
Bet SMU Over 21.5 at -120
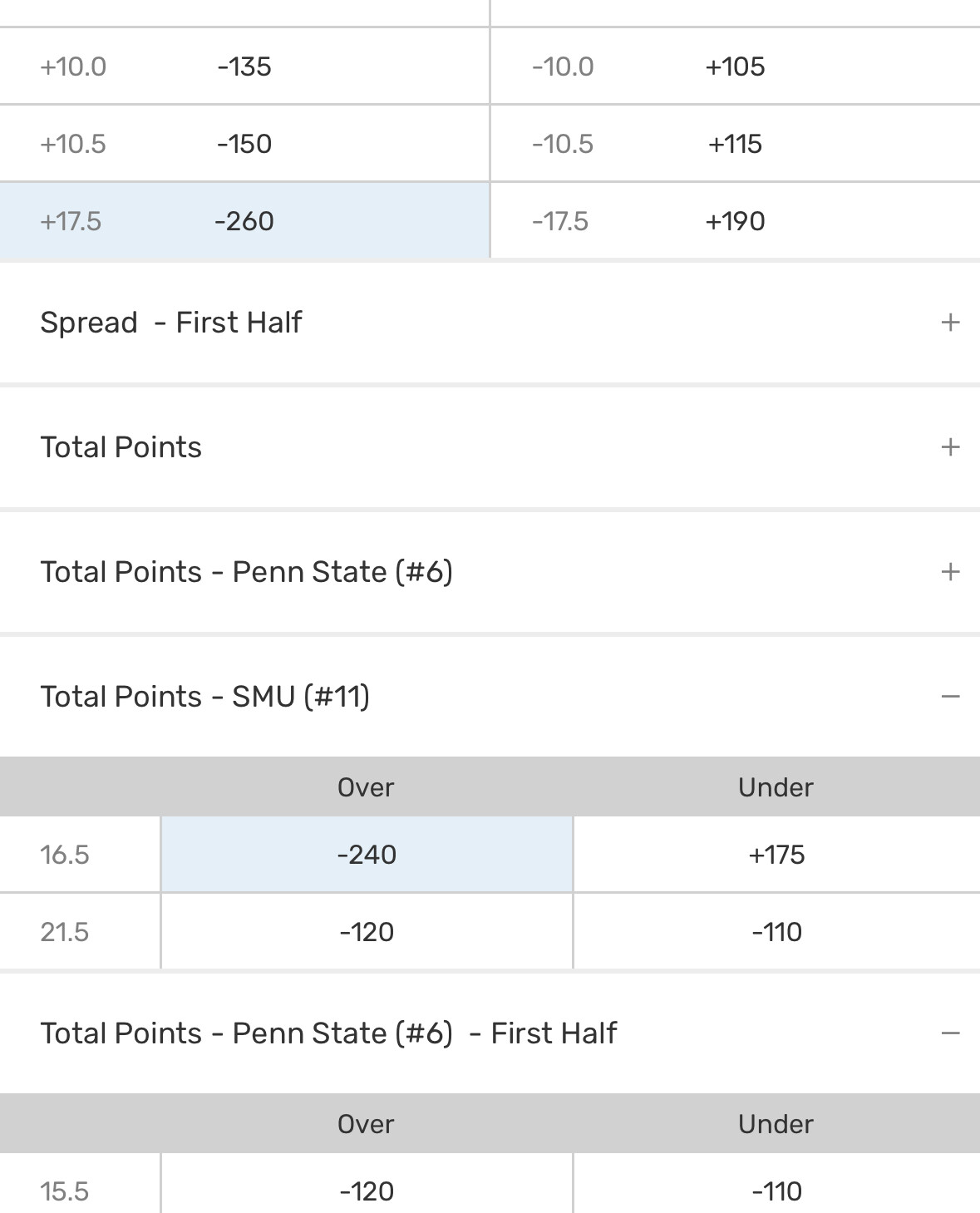[x=367, y=932]
